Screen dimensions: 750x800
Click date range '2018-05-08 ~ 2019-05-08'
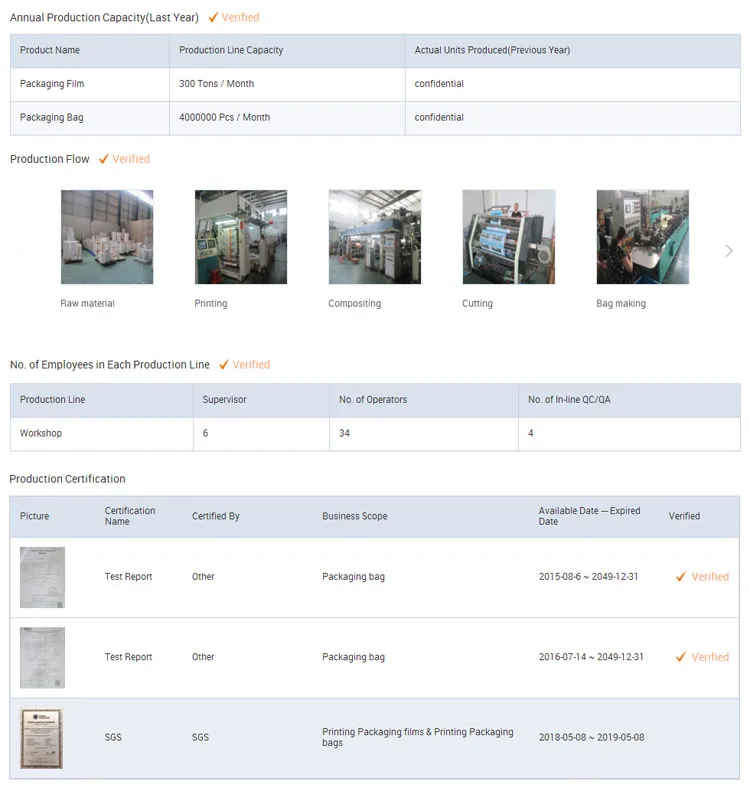point(591,737)
